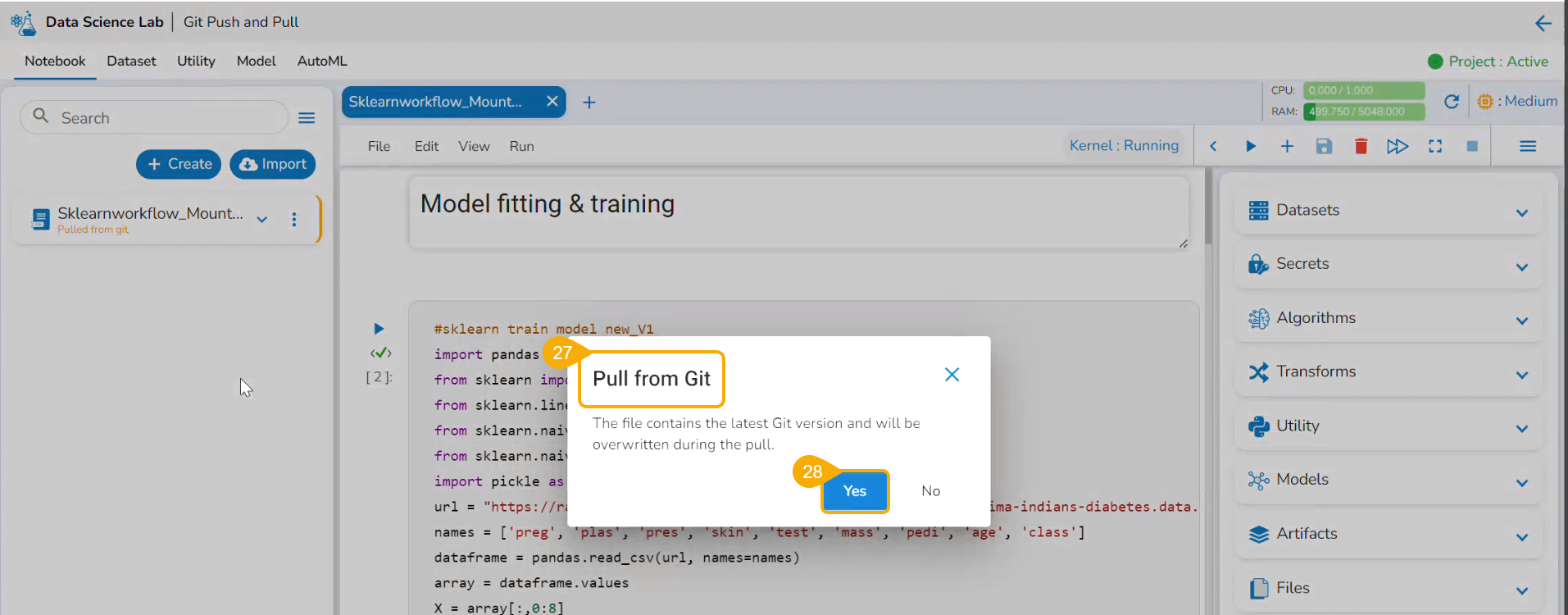Screen dimensions: 1568x615
Task: Click the Models network icon
Action: (x=1258, y=480)
